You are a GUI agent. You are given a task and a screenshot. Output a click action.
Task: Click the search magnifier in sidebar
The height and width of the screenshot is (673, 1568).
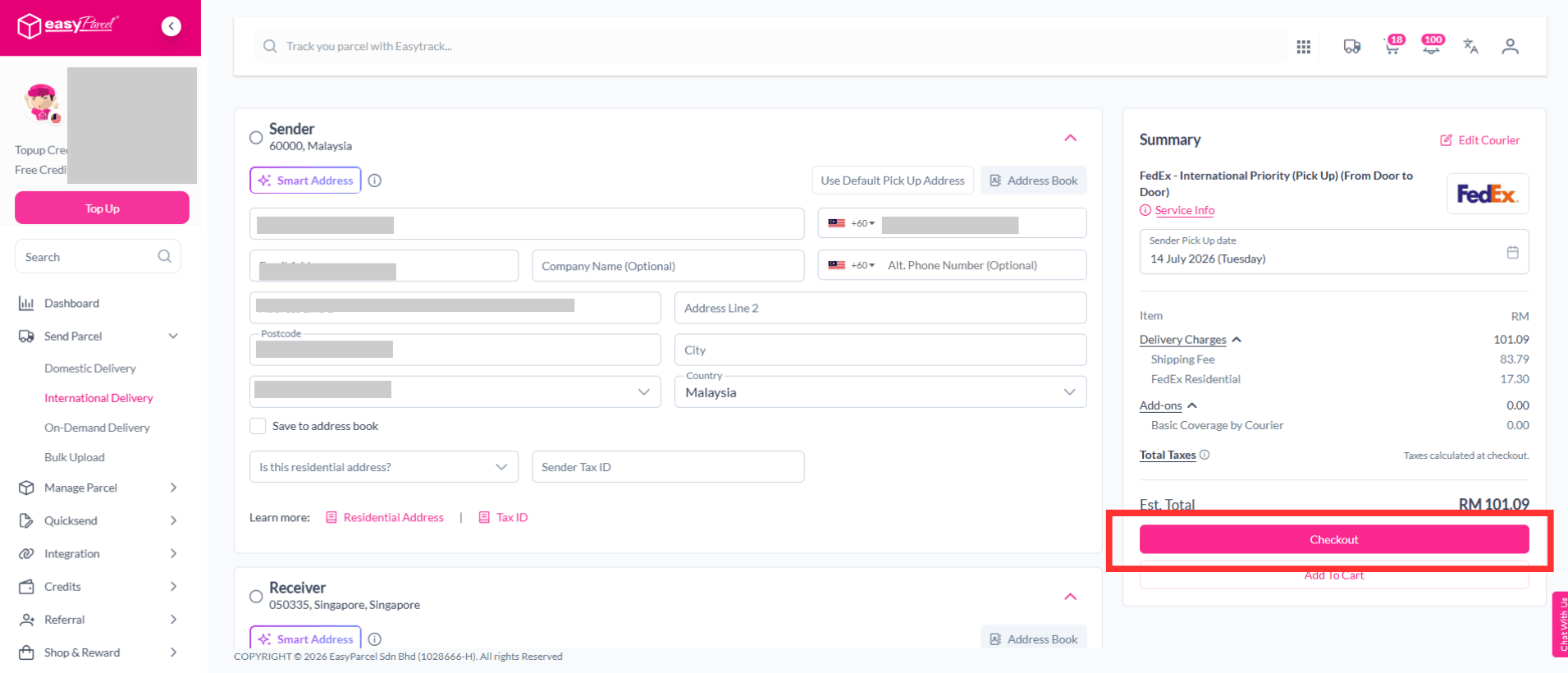pyautogui.click(x=164, y=257)
